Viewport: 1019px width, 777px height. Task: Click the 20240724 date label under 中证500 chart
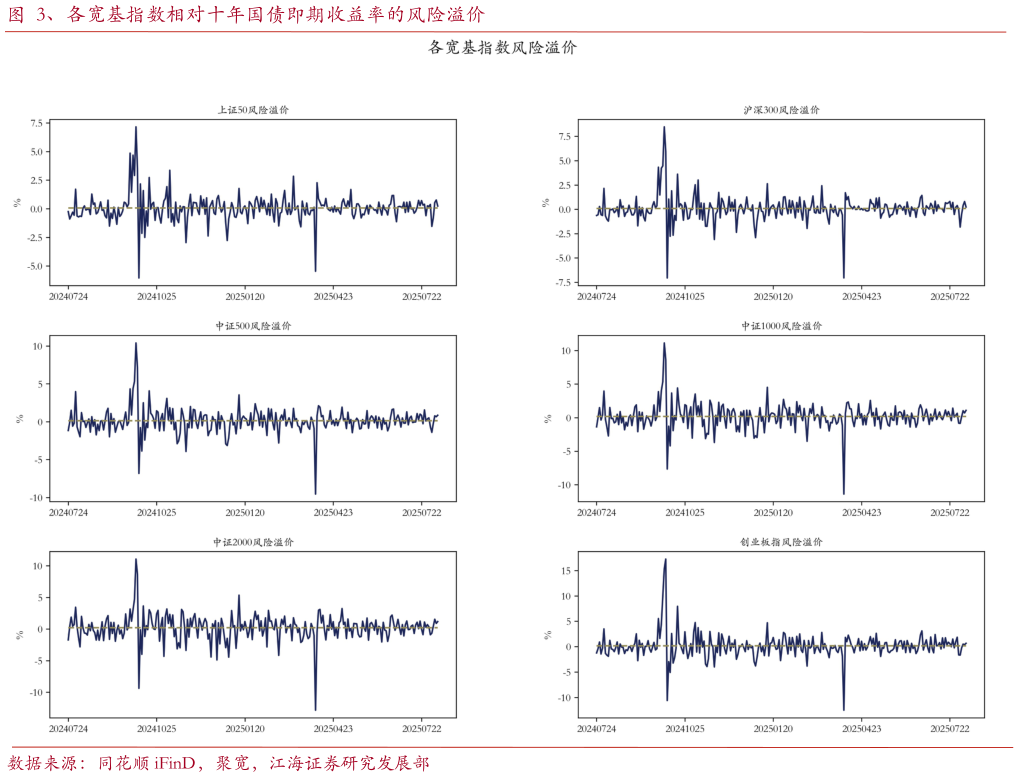point(68,512)
